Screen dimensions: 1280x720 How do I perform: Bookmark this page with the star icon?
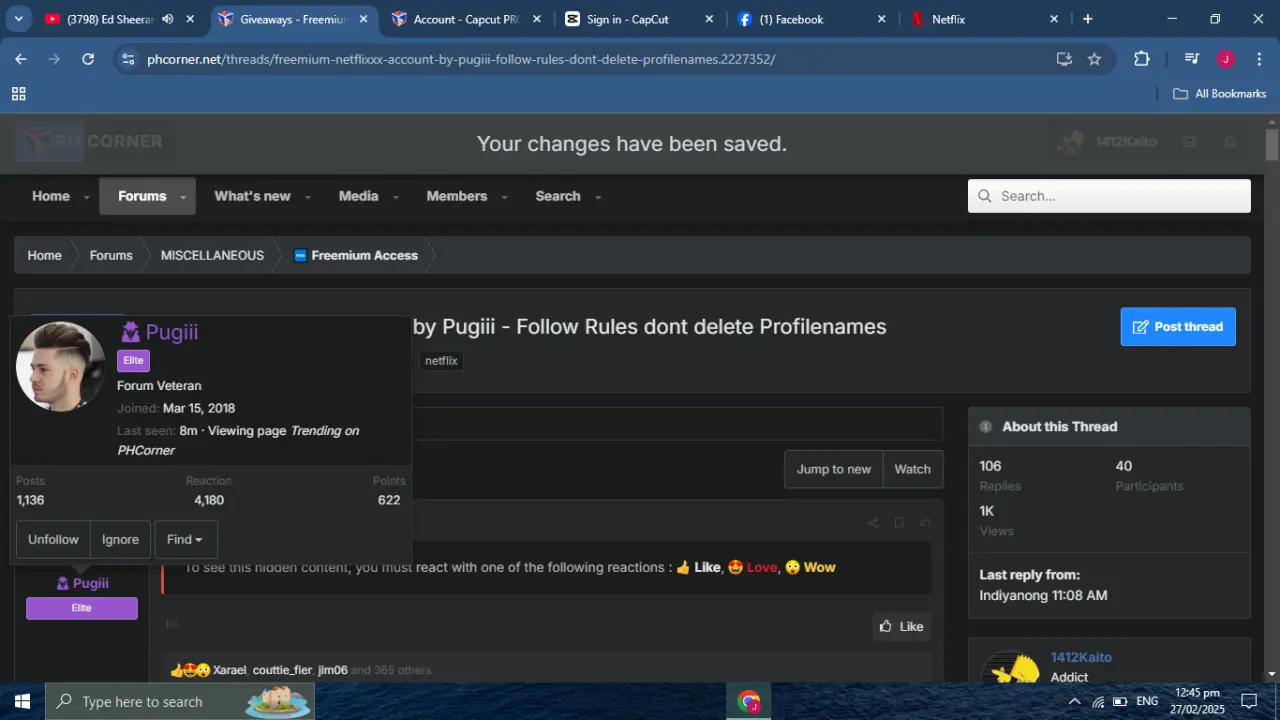pos(1094,59)
